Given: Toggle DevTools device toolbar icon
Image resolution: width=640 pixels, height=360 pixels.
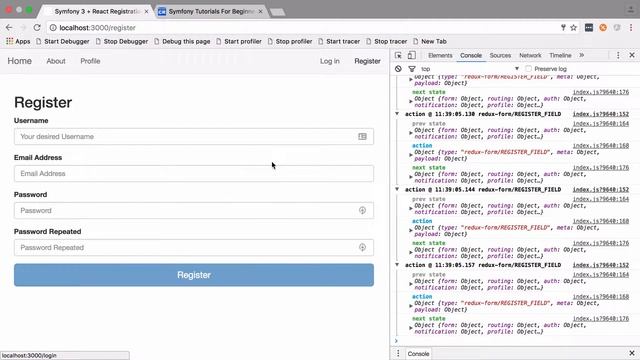Looking at the screenshot, I should point(411,55).
